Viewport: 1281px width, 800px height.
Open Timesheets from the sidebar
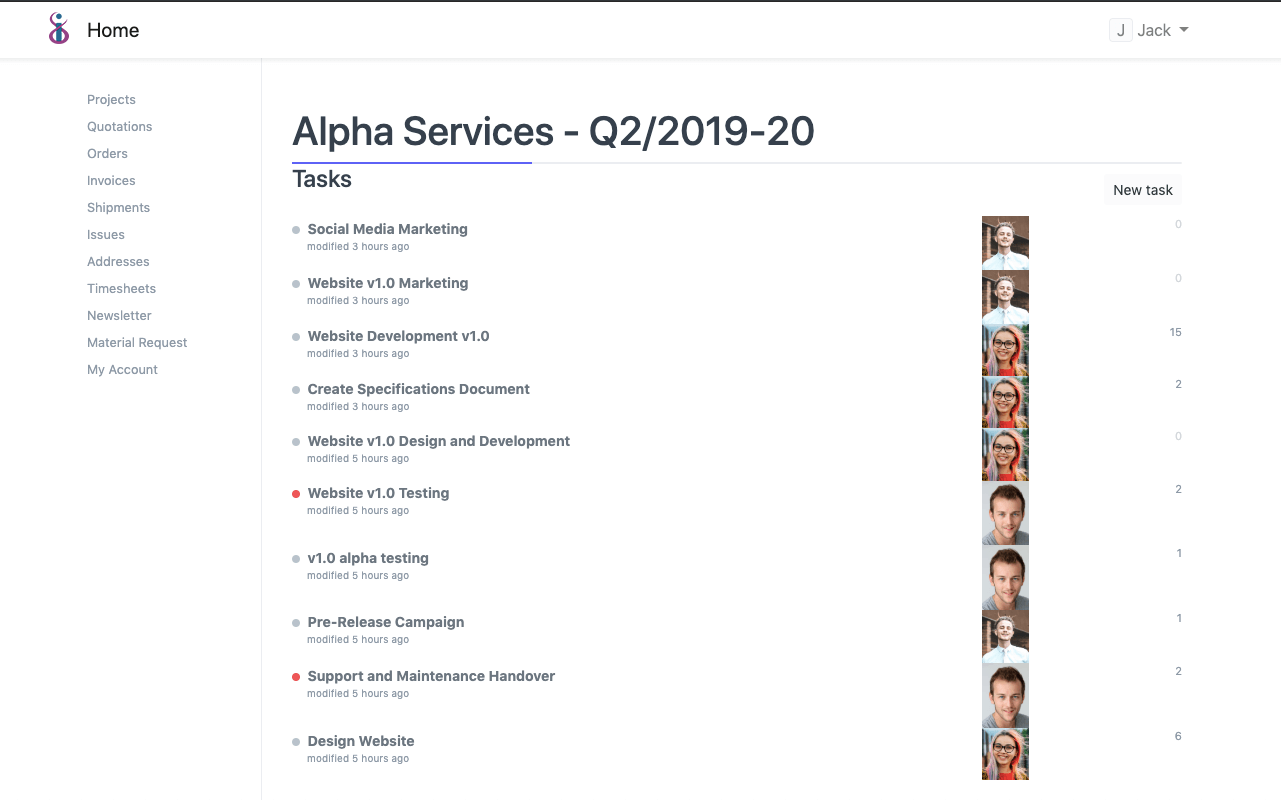point(121,288)
